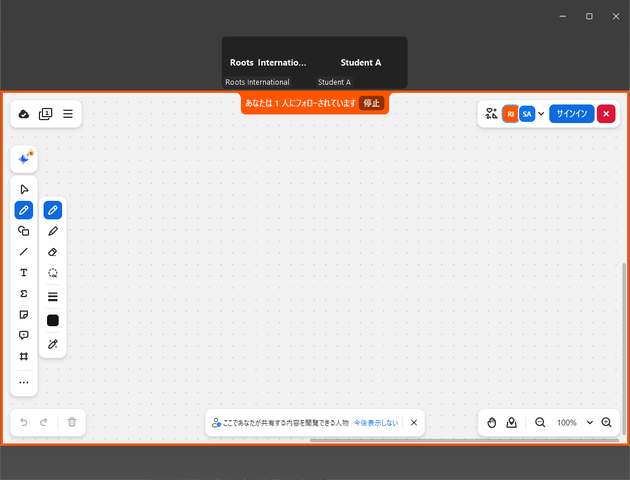Viewport: 630px width, 480px height.
Task: Click the zoom in magnifier
Action: [x=606, y=423]
